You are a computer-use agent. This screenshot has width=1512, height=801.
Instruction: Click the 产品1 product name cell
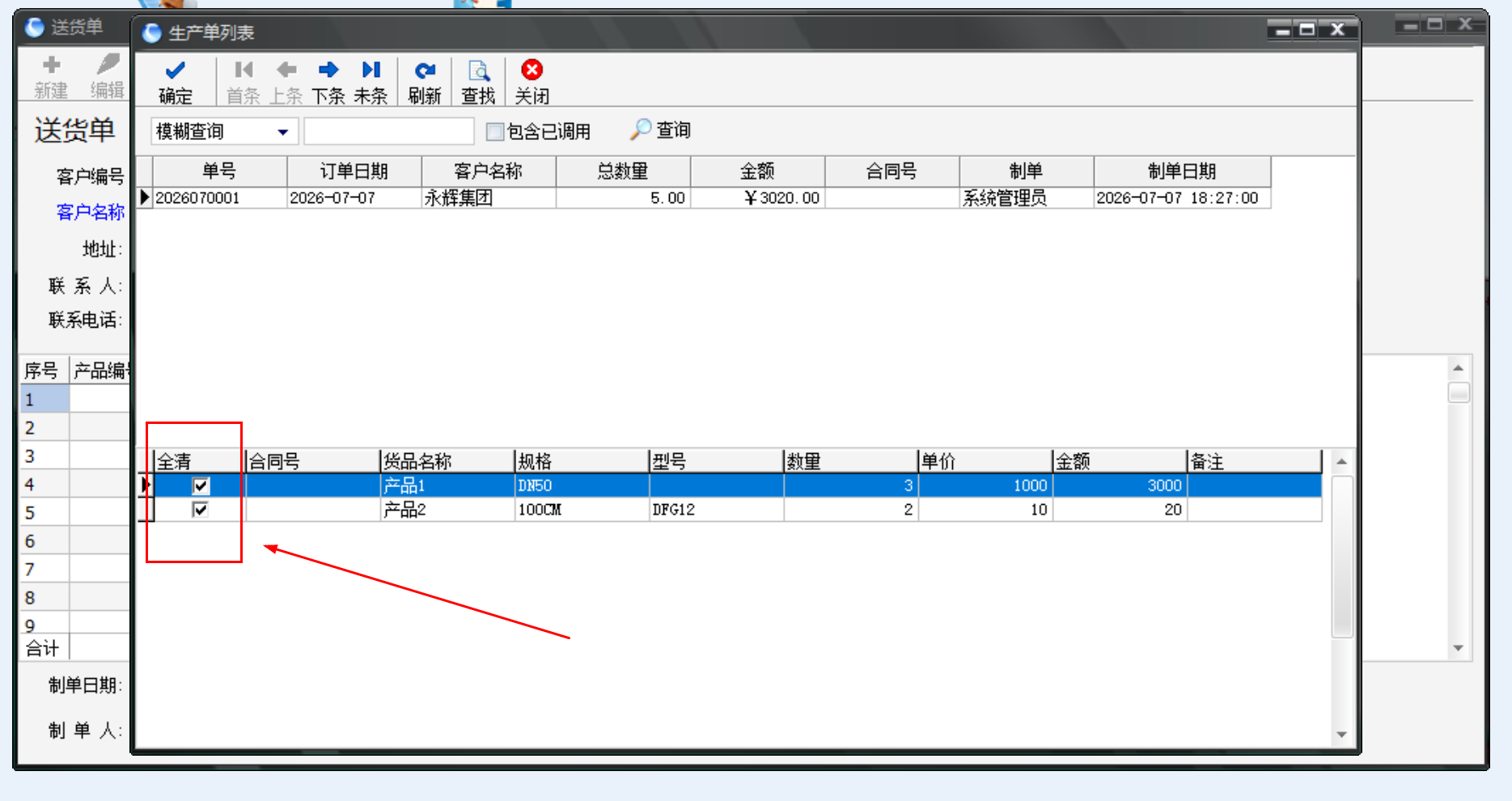(x=447, y=485)
